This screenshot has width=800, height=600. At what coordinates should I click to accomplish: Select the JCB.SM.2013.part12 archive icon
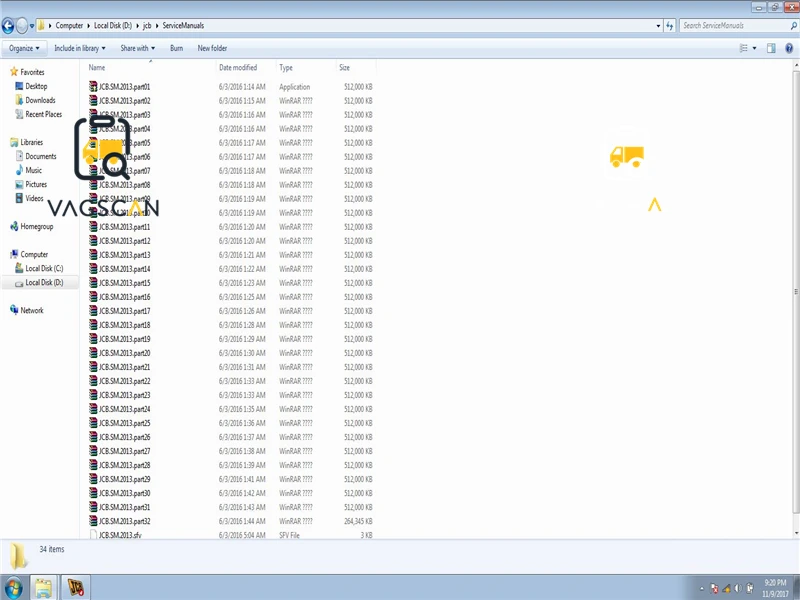[x=93, y=240]
